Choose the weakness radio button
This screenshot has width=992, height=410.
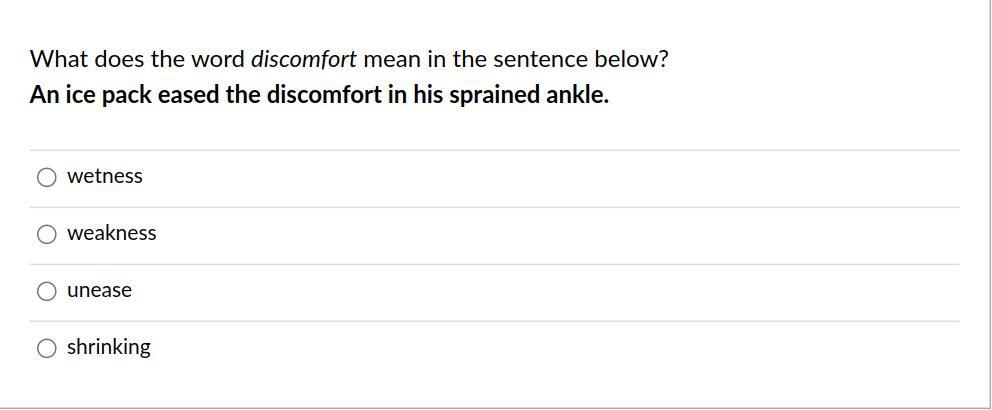tap(47, 234)
